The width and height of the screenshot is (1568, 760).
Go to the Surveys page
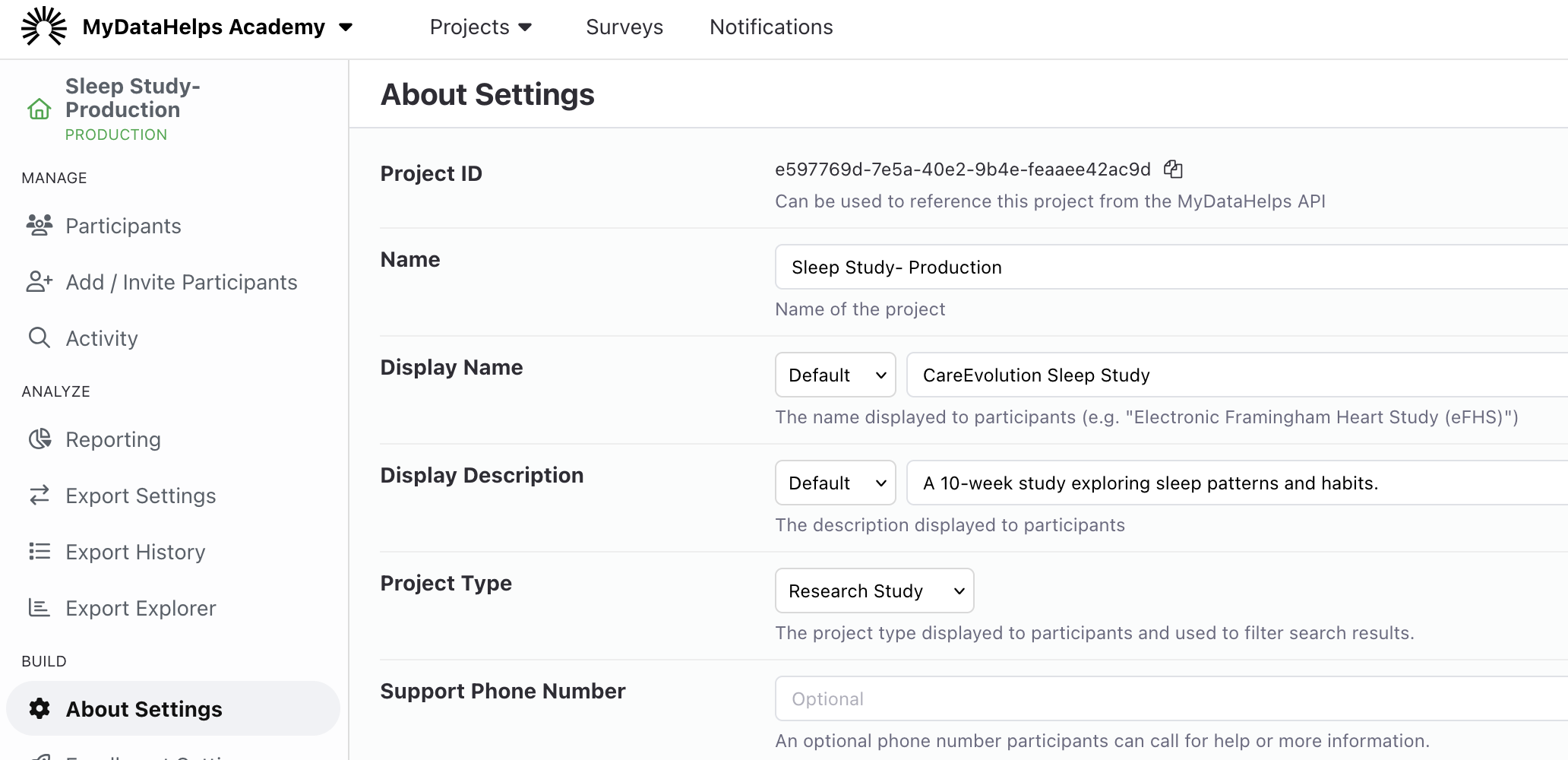(624, 27)
